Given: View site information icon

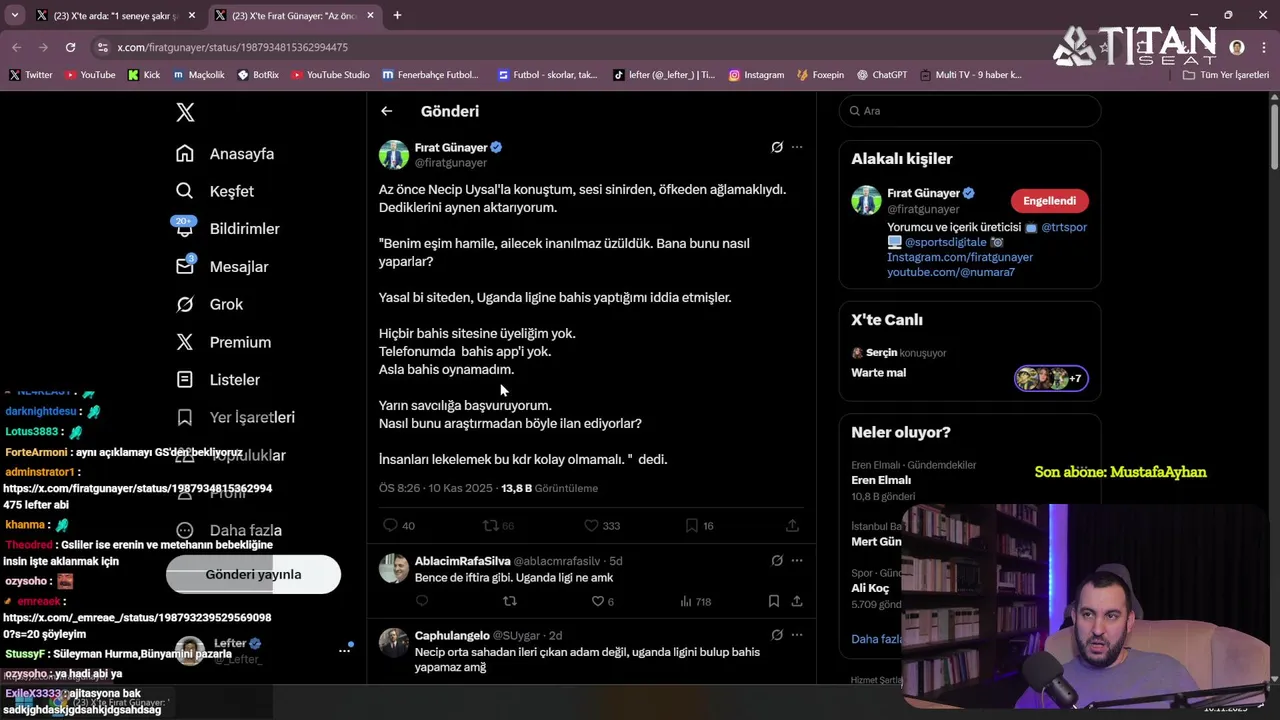Looking at the screenshot, I should [x=102, y=47].
